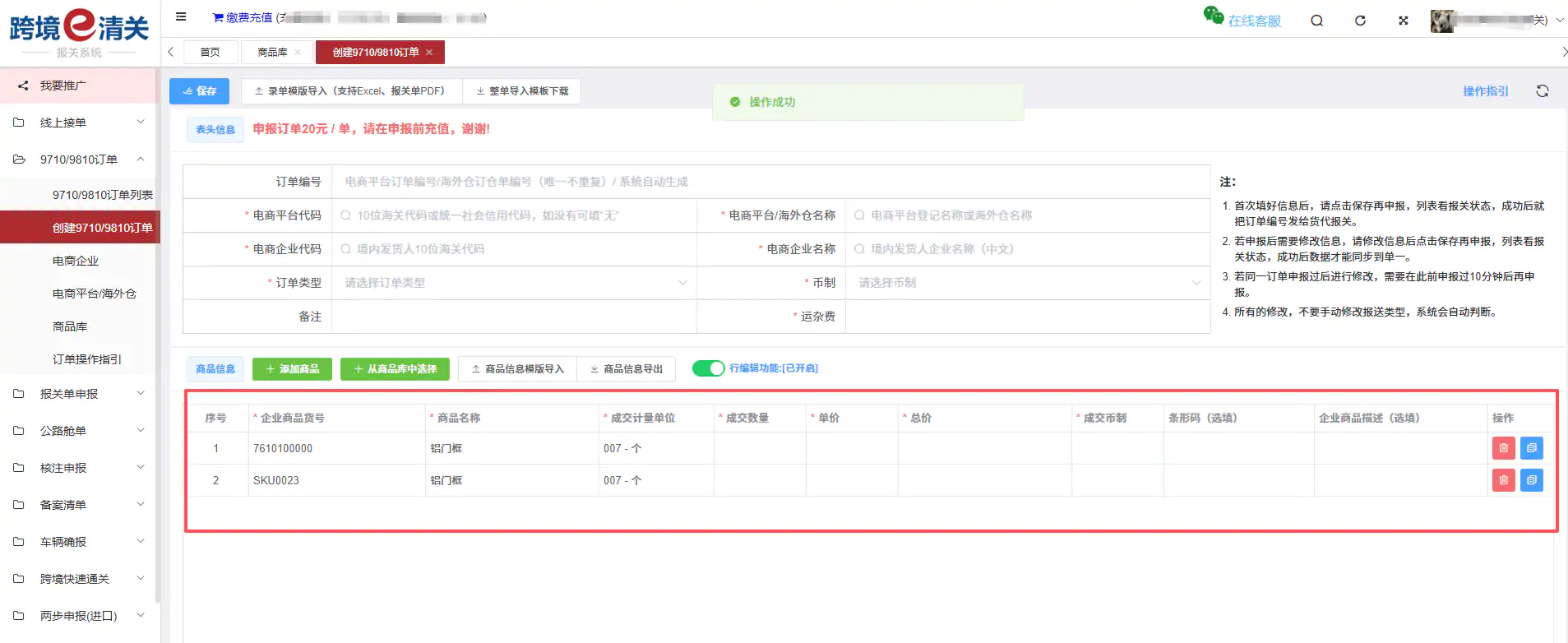Click the 跨境e清关 logo
The height and width of the screenshot is (643, 1568).
[79, 33]
